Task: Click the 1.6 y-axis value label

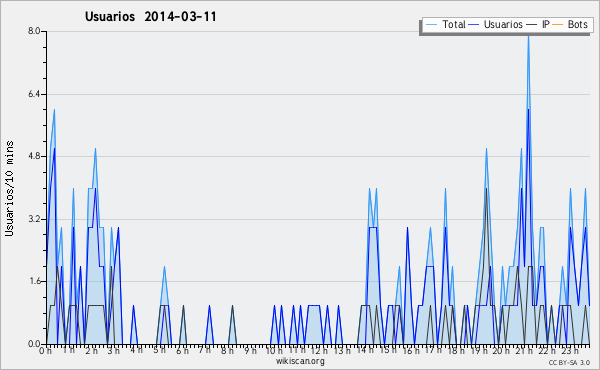Action: (x=34, y=281)
